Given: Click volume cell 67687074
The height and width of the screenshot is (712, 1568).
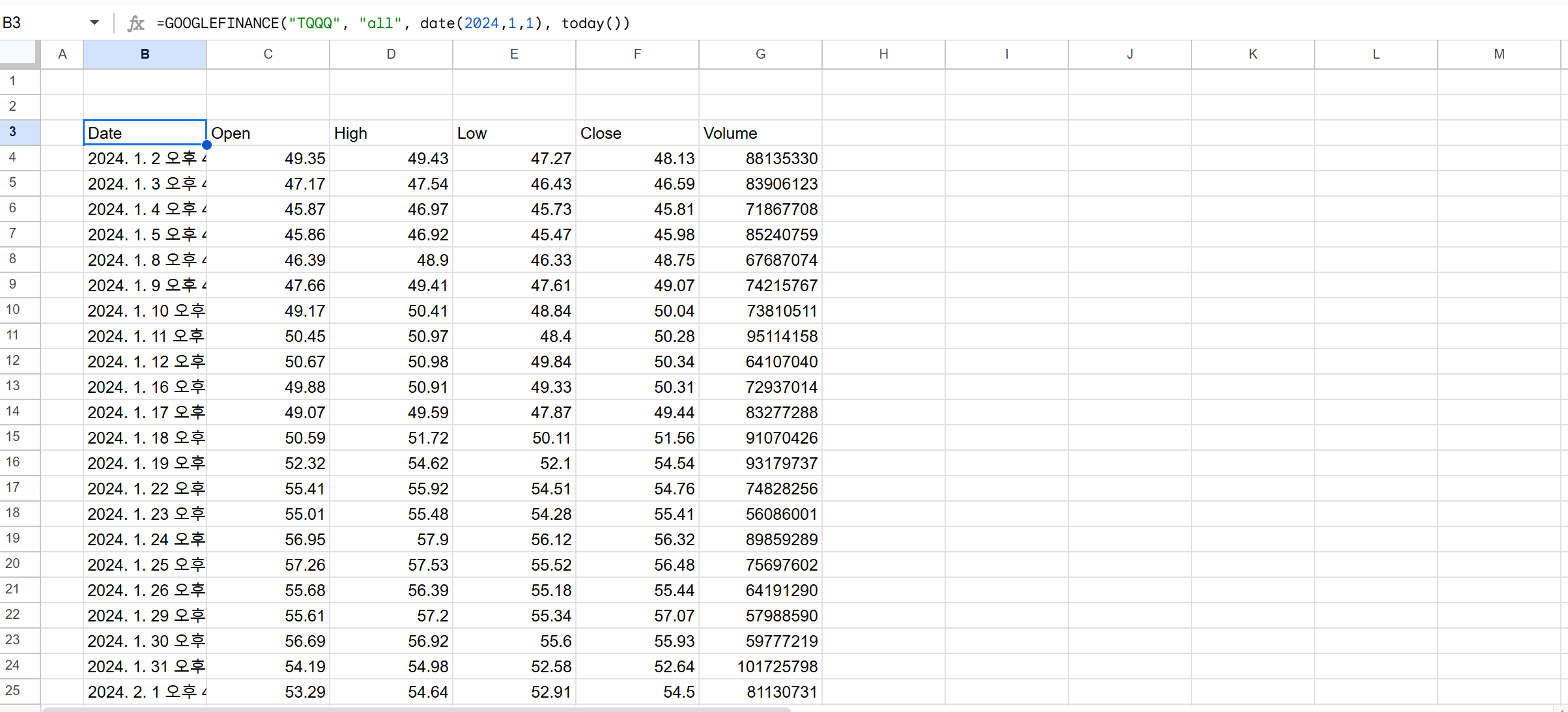Looking at the screenshot, I should click(760, 260).
